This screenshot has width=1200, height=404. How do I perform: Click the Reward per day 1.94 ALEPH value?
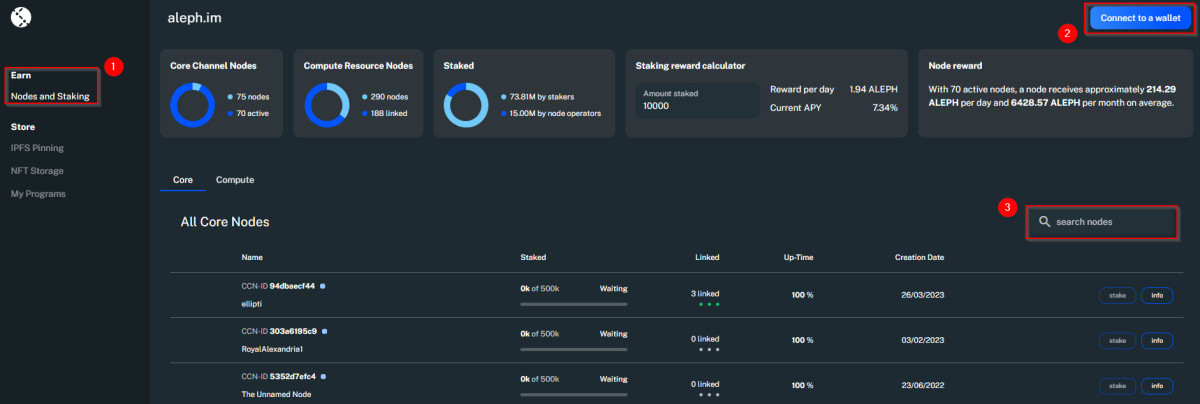click(874, 90)
